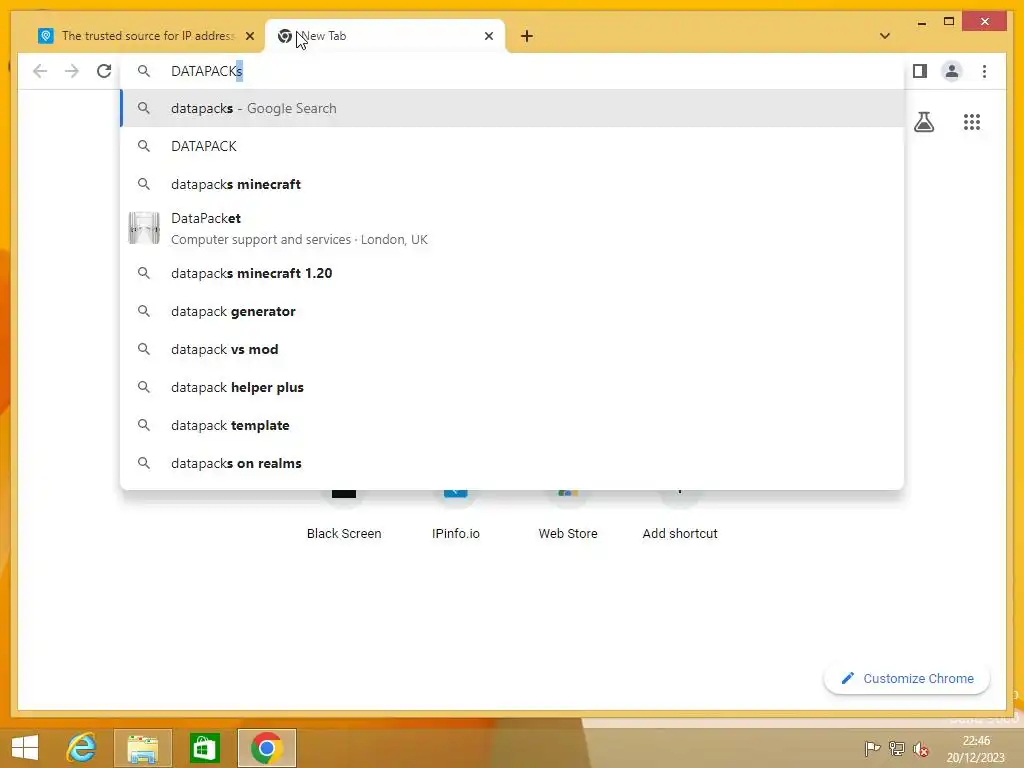The height and width of the screenshot is (768, 1024).
Task: Open the Chrome three-dot menu
Action: coord(984,71)
